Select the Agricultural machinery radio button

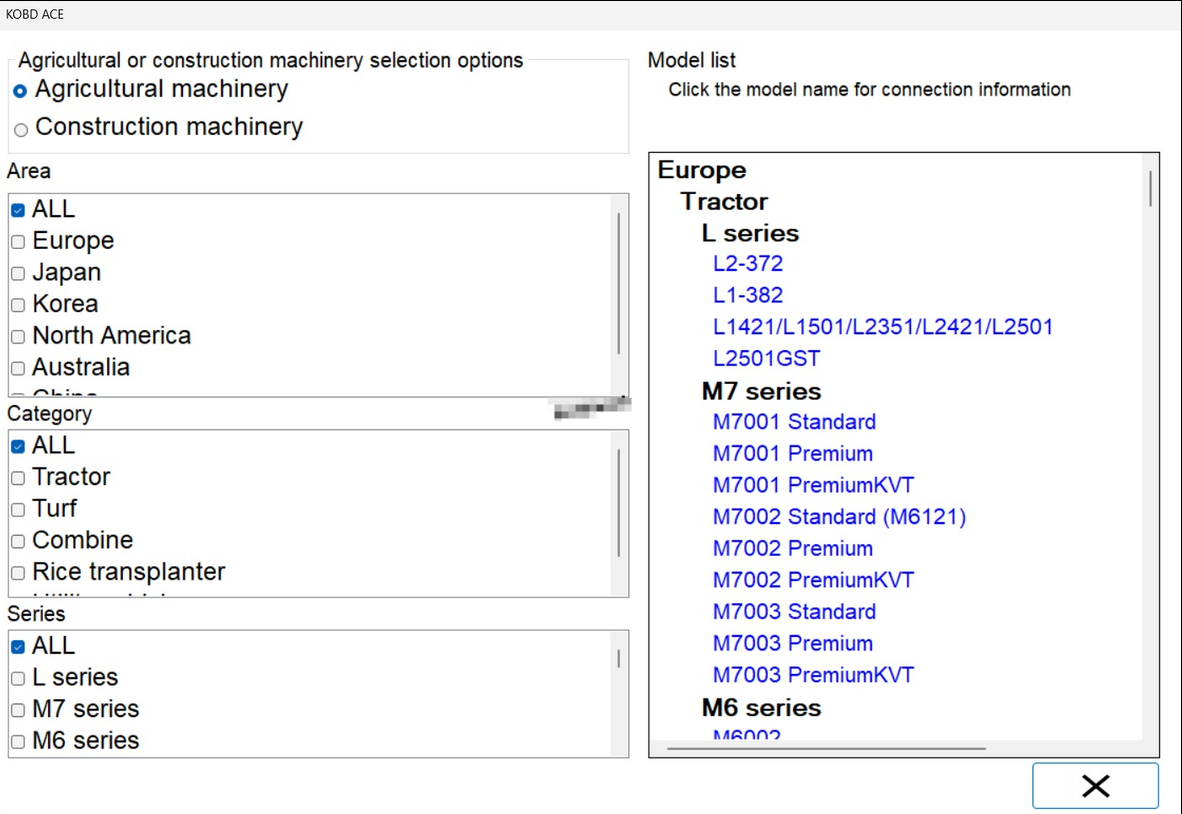pos(20,91)
